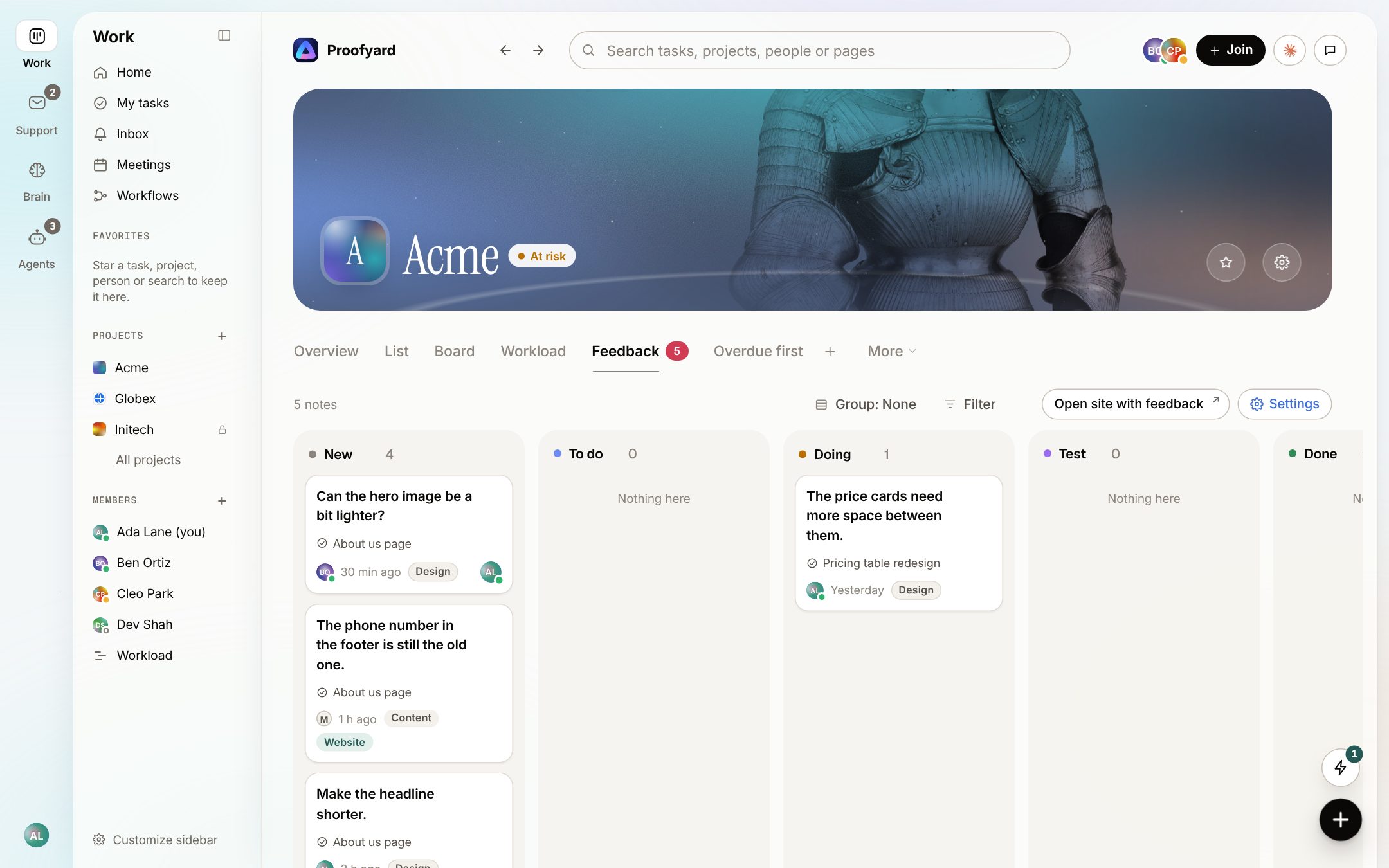Add a new view tab with plus
Image resolution: width=1389 pixels, height=868 pixels.
(830, 352)
